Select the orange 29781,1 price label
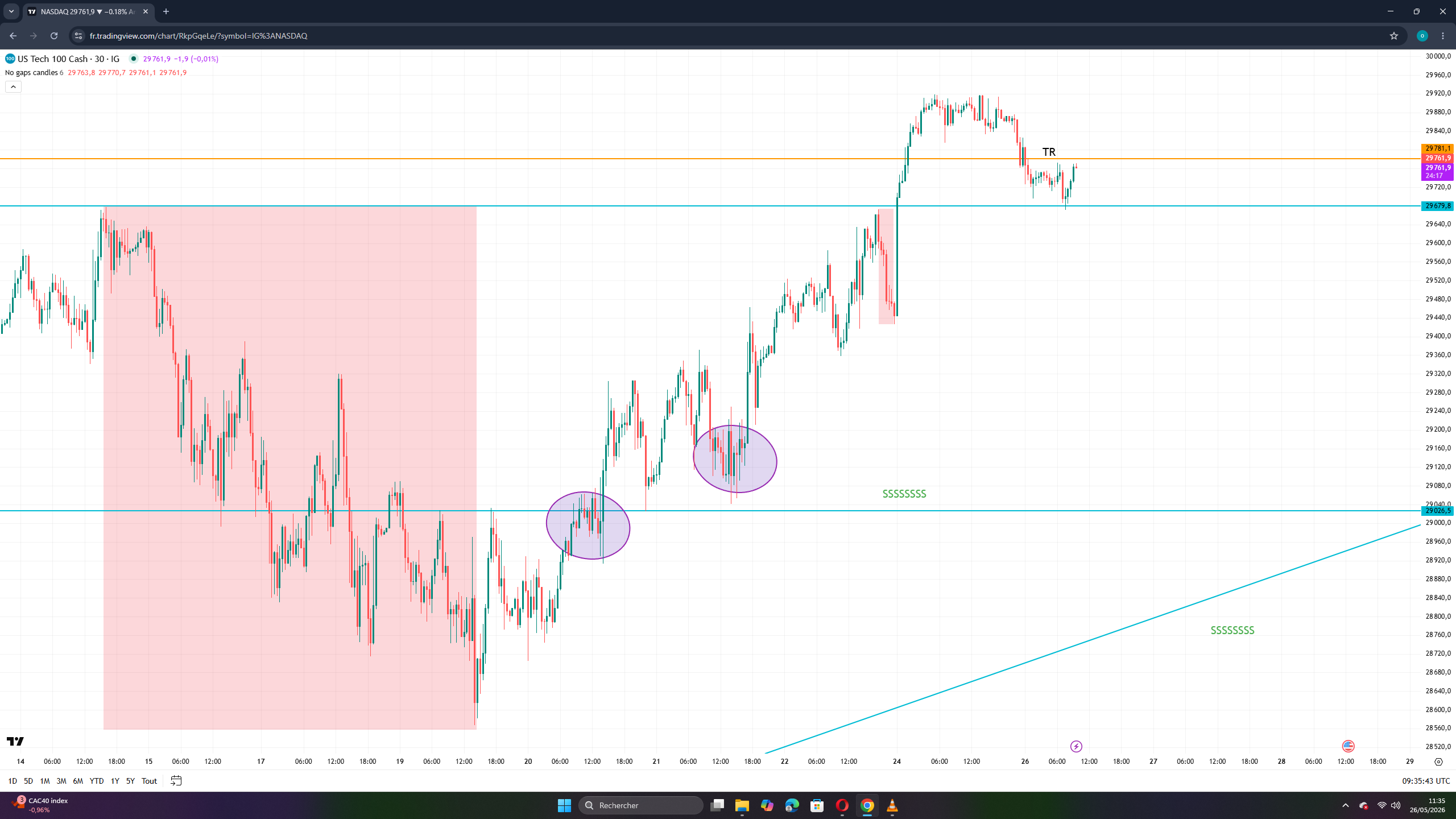The height and width of the screenshot is (819, 1456). point(1437,148)
